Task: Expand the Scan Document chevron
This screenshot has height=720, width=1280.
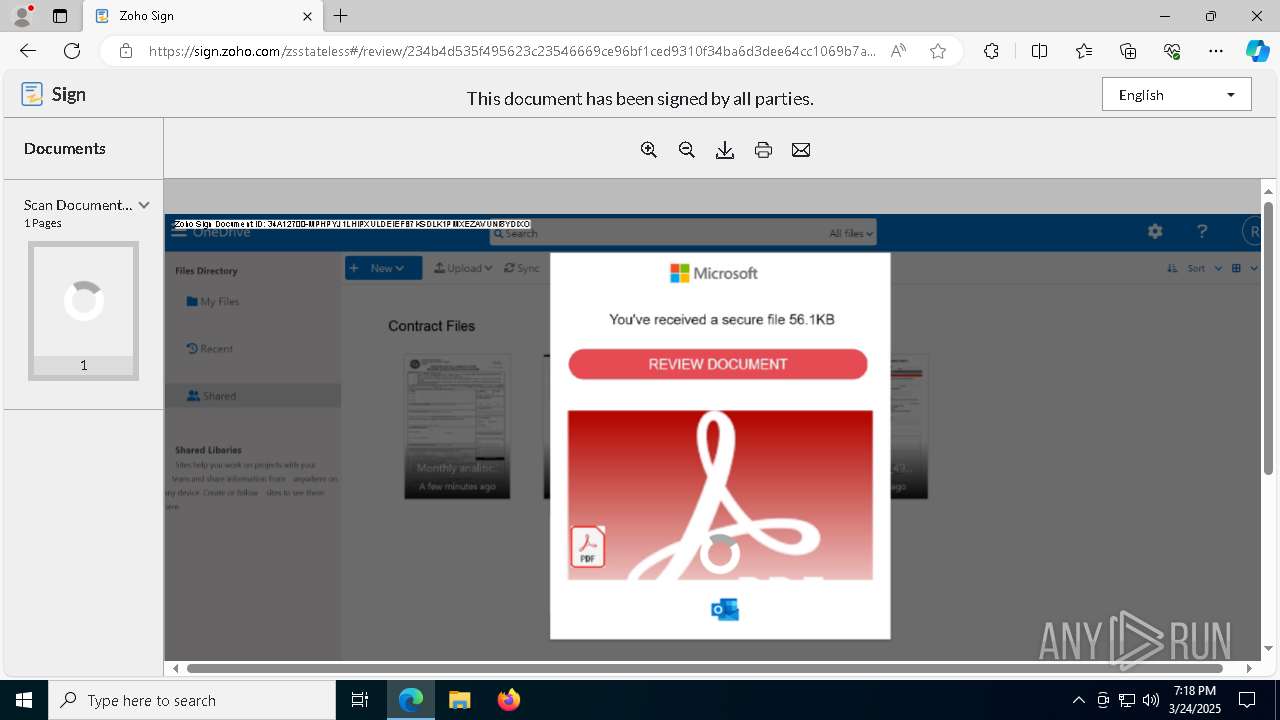Action: (143, 205)
